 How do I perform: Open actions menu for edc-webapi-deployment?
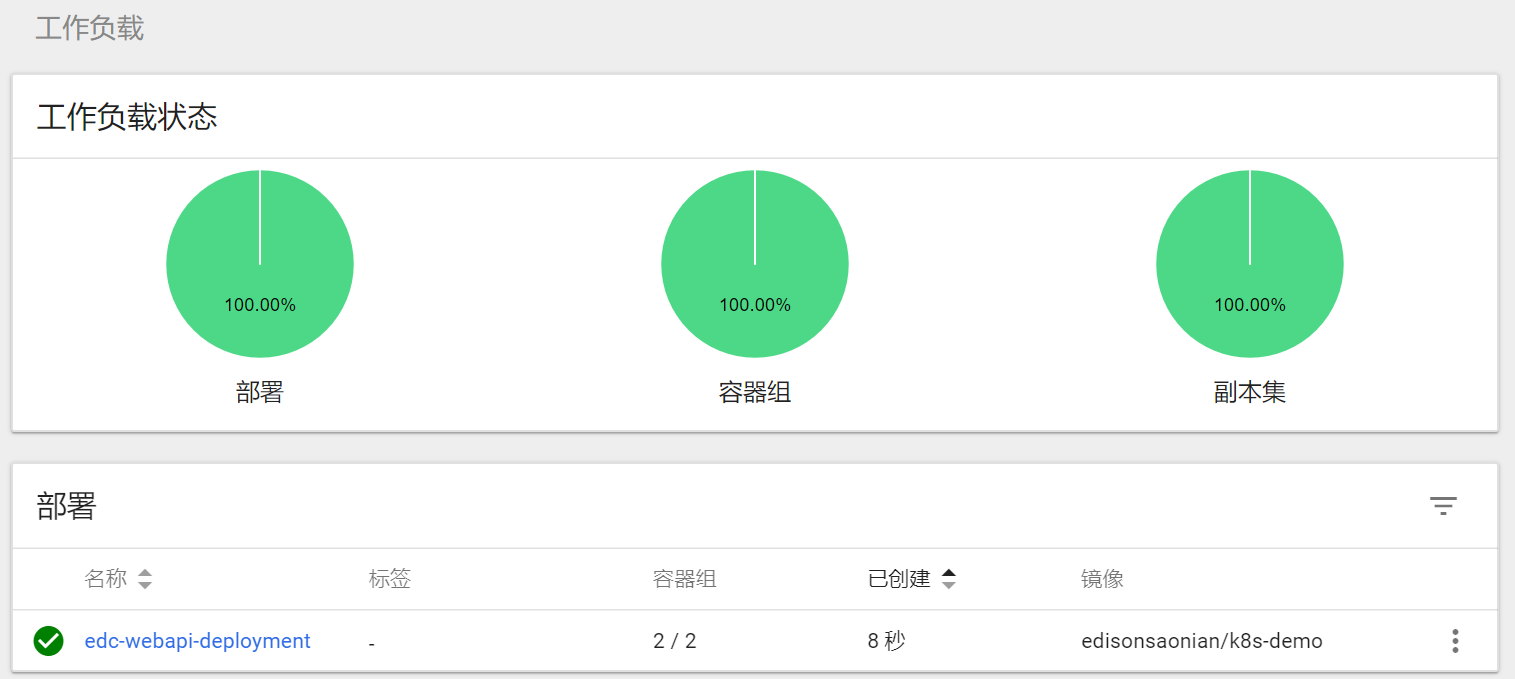[x=1455, y=641]
